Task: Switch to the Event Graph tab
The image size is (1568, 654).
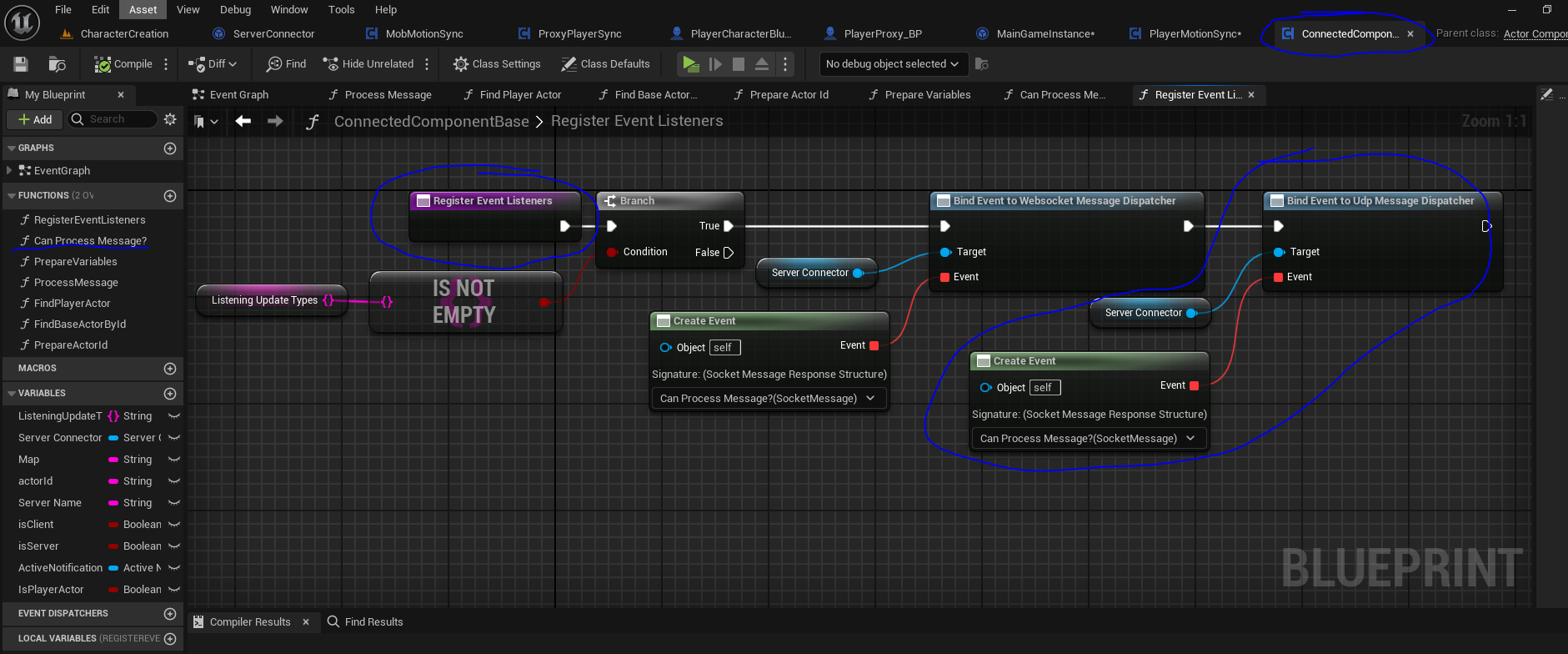Action: [x=231, y=95]
